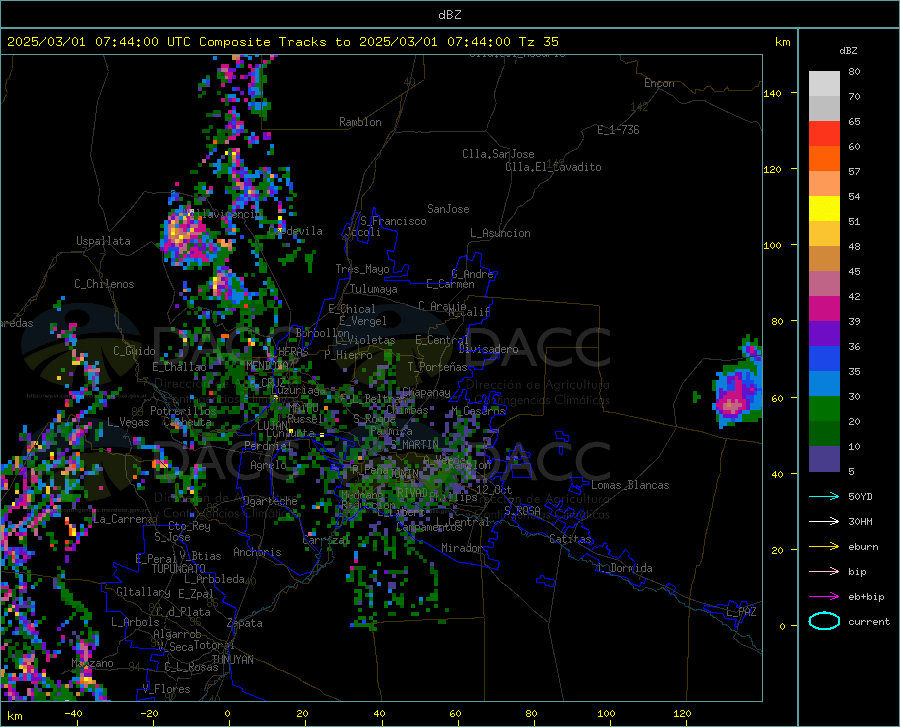Click the strong storm cell near Villavicencio
Screen dimensions: 900x727
click(187, 237)
